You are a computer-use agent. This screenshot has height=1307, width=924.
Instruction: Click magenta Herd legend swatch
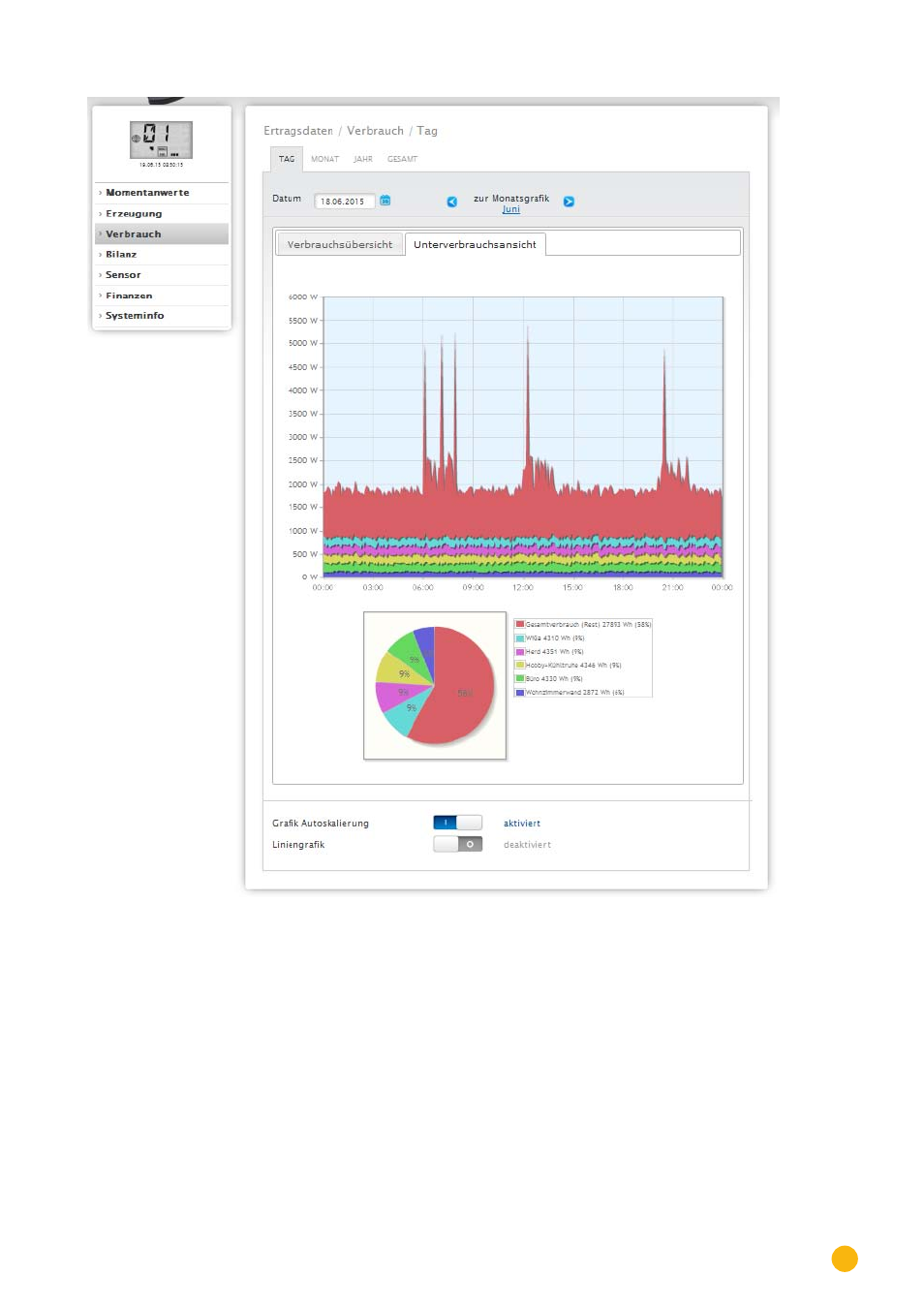(x=520, y=651)
